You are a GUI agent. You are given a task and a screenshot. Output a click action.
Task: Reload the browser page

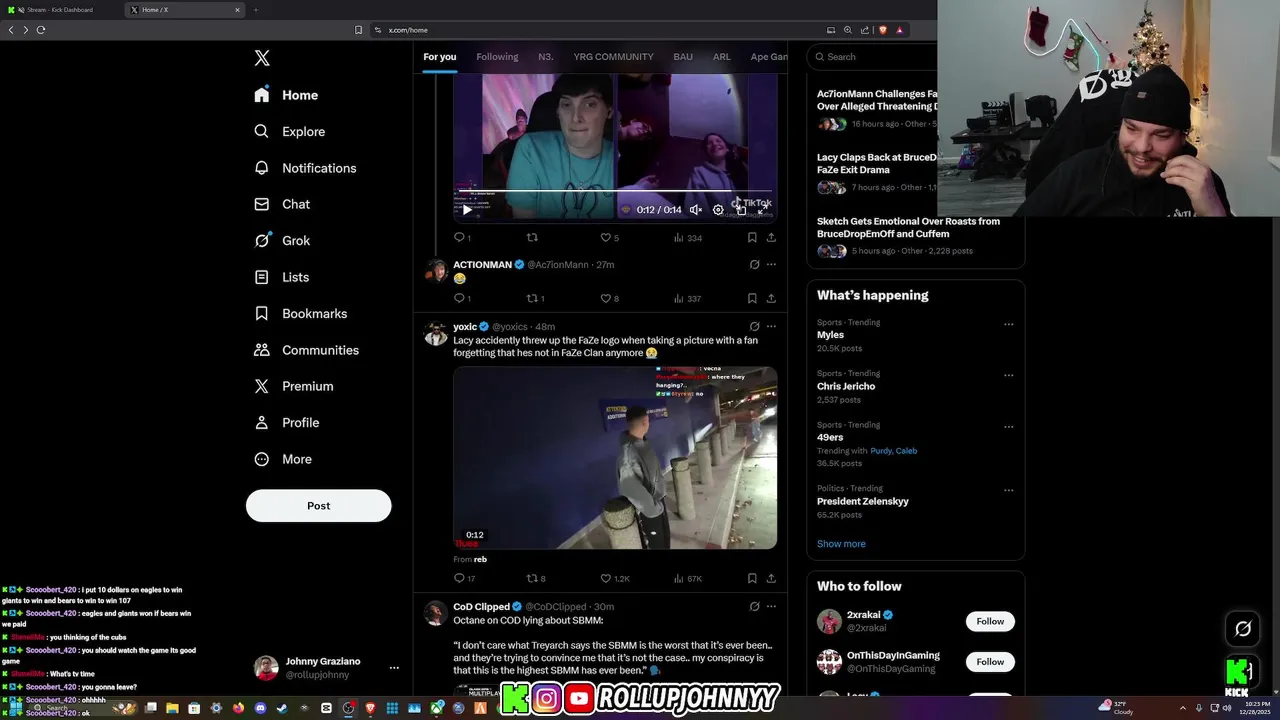coord(41,30)
